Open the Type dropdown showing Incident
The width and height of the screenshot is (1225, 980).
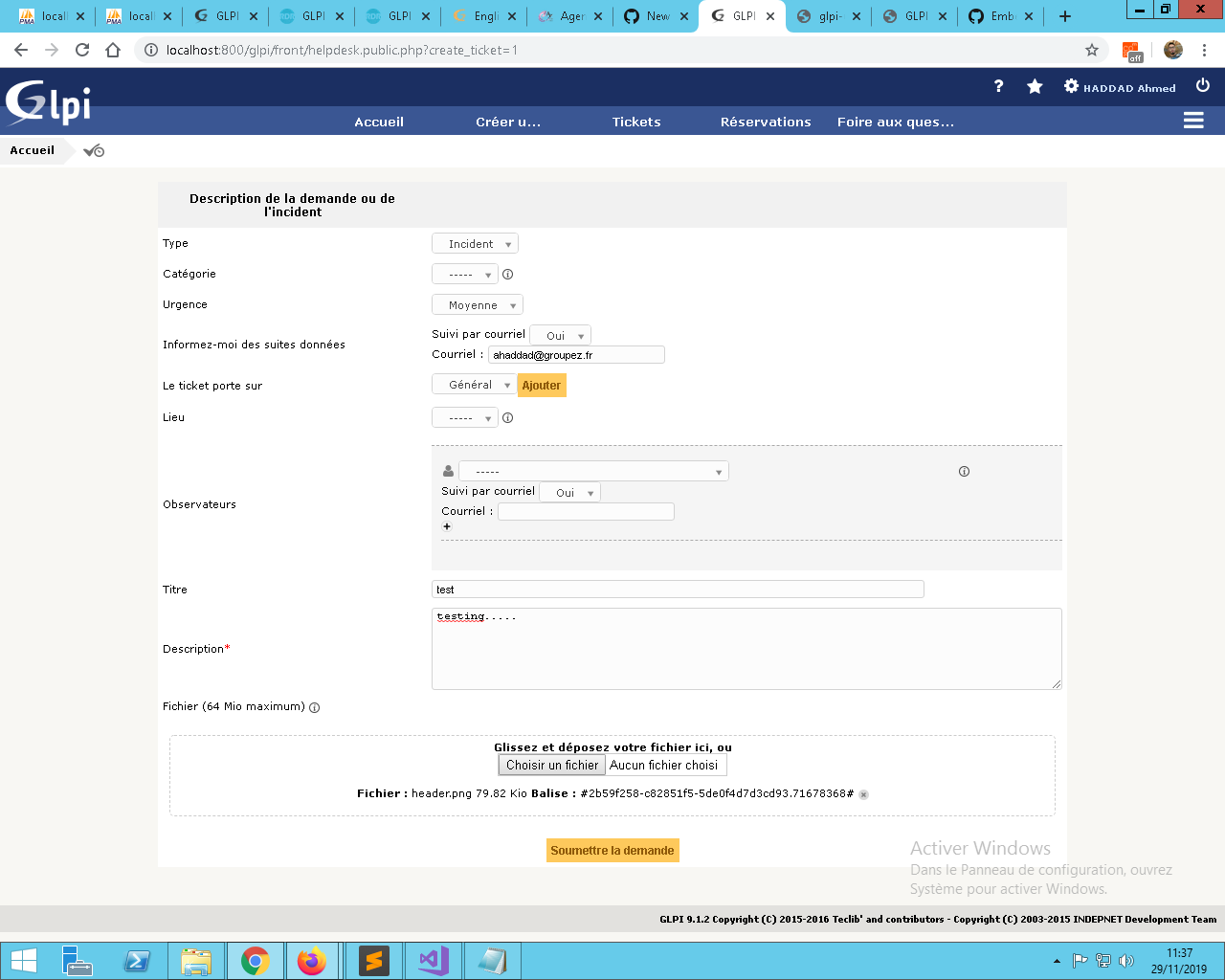[x=475, y=244]
